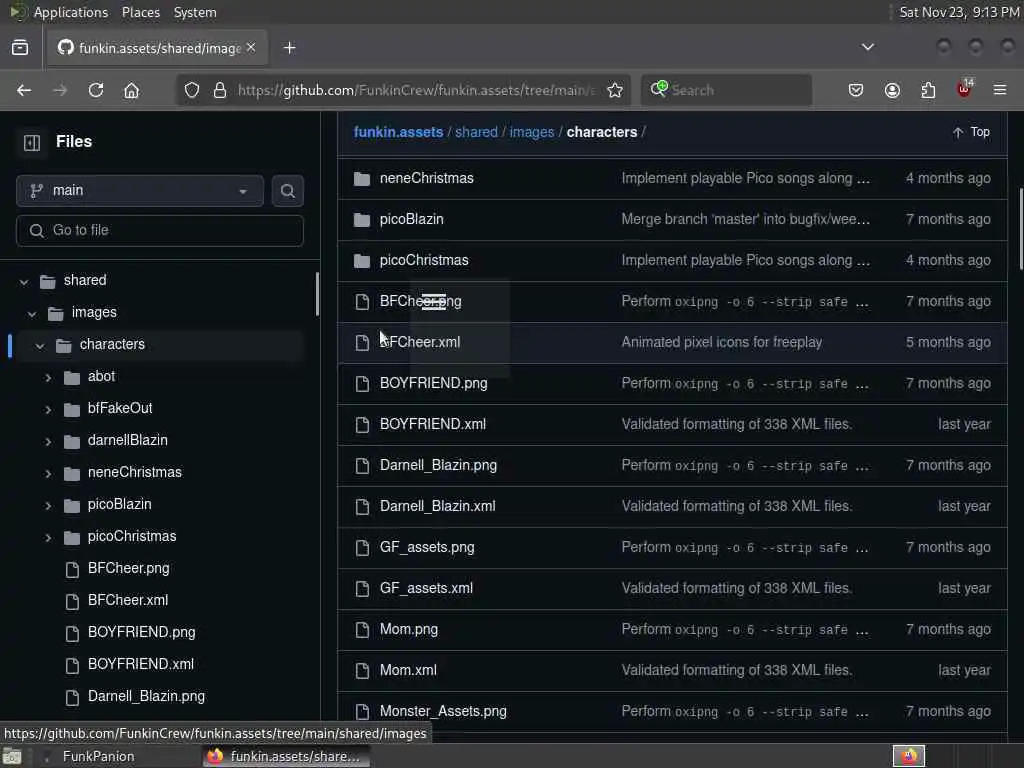
Task: Open the Pocket save icon
Action: point(856,90)
